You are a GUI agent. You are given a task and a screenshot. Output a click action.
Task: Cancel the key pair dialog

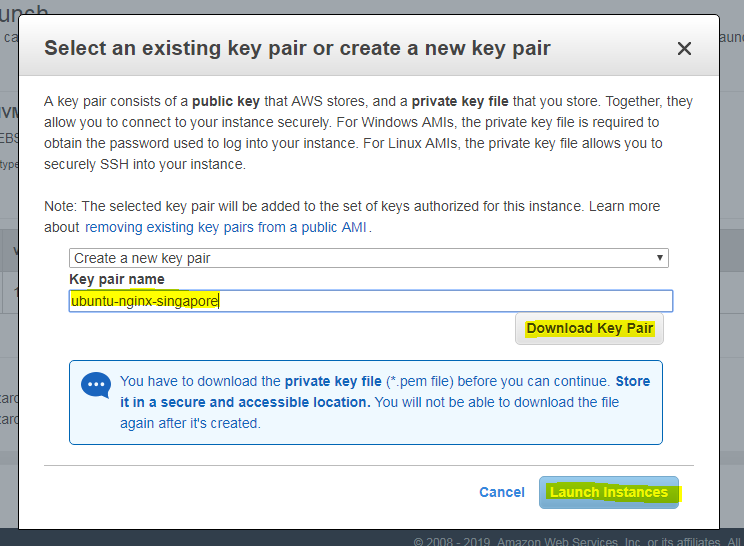pos(502,492)
